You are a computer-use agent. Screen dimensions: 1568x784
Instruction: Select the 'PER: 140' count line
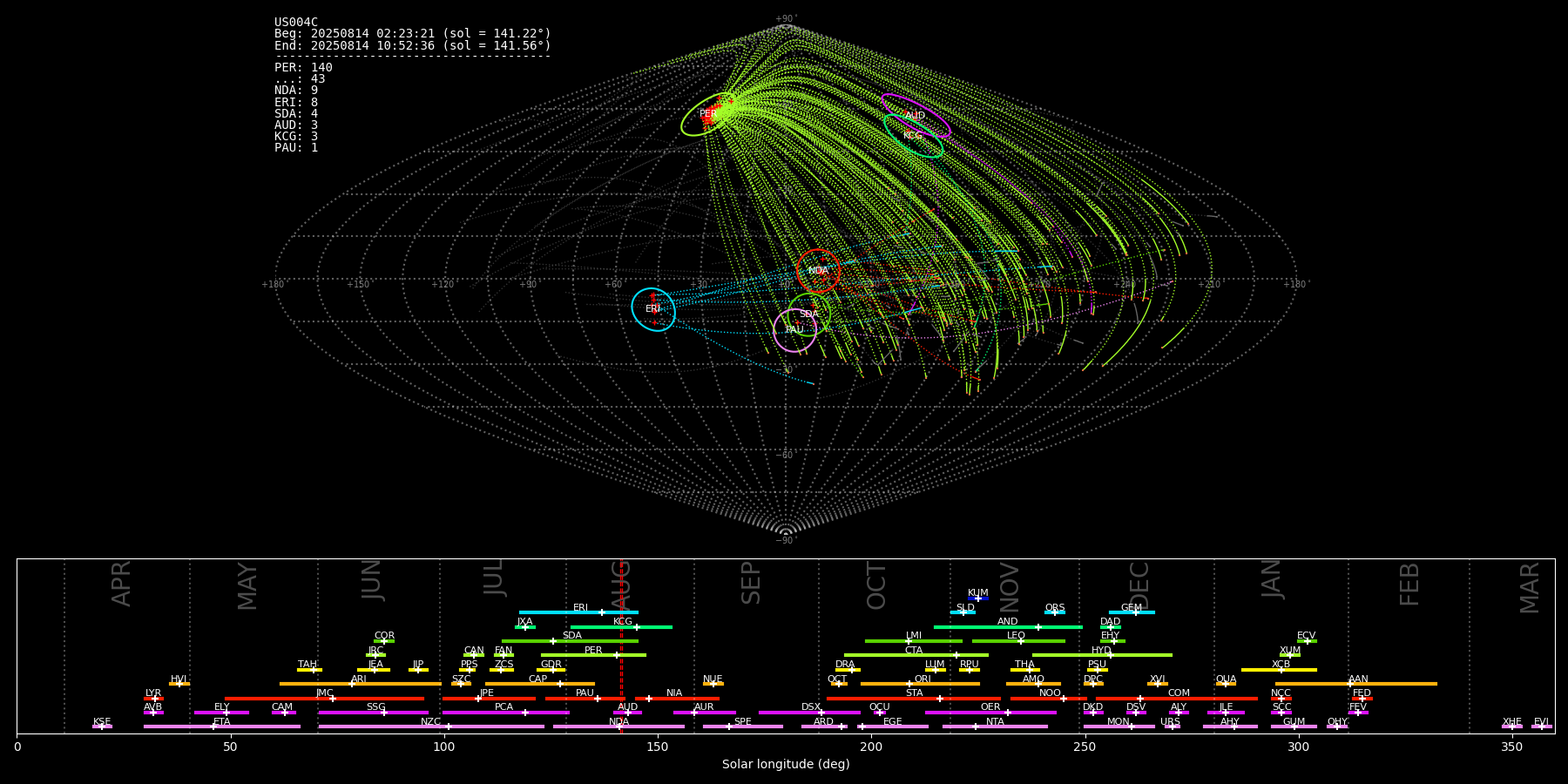click(x=303, y=68)
